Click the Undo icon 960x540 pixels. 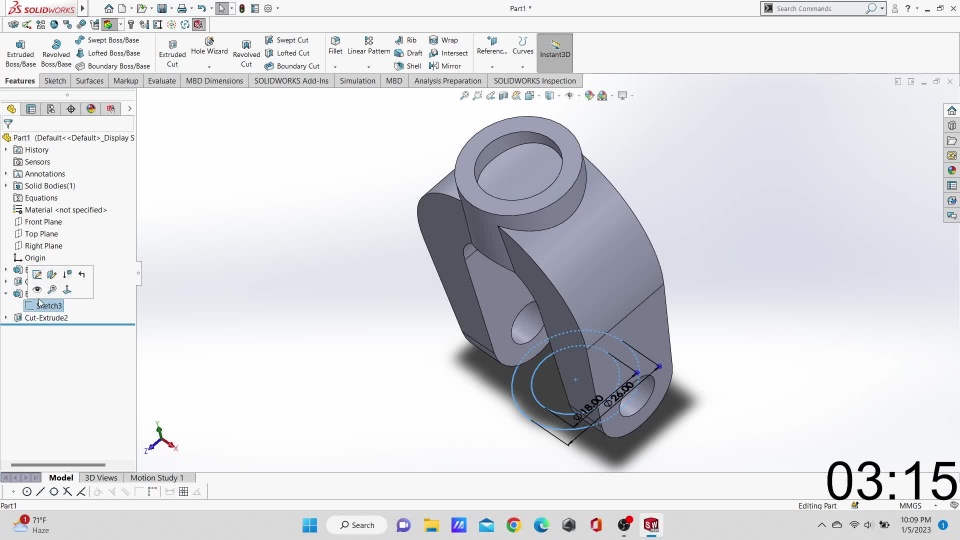(x=201, y=9)
